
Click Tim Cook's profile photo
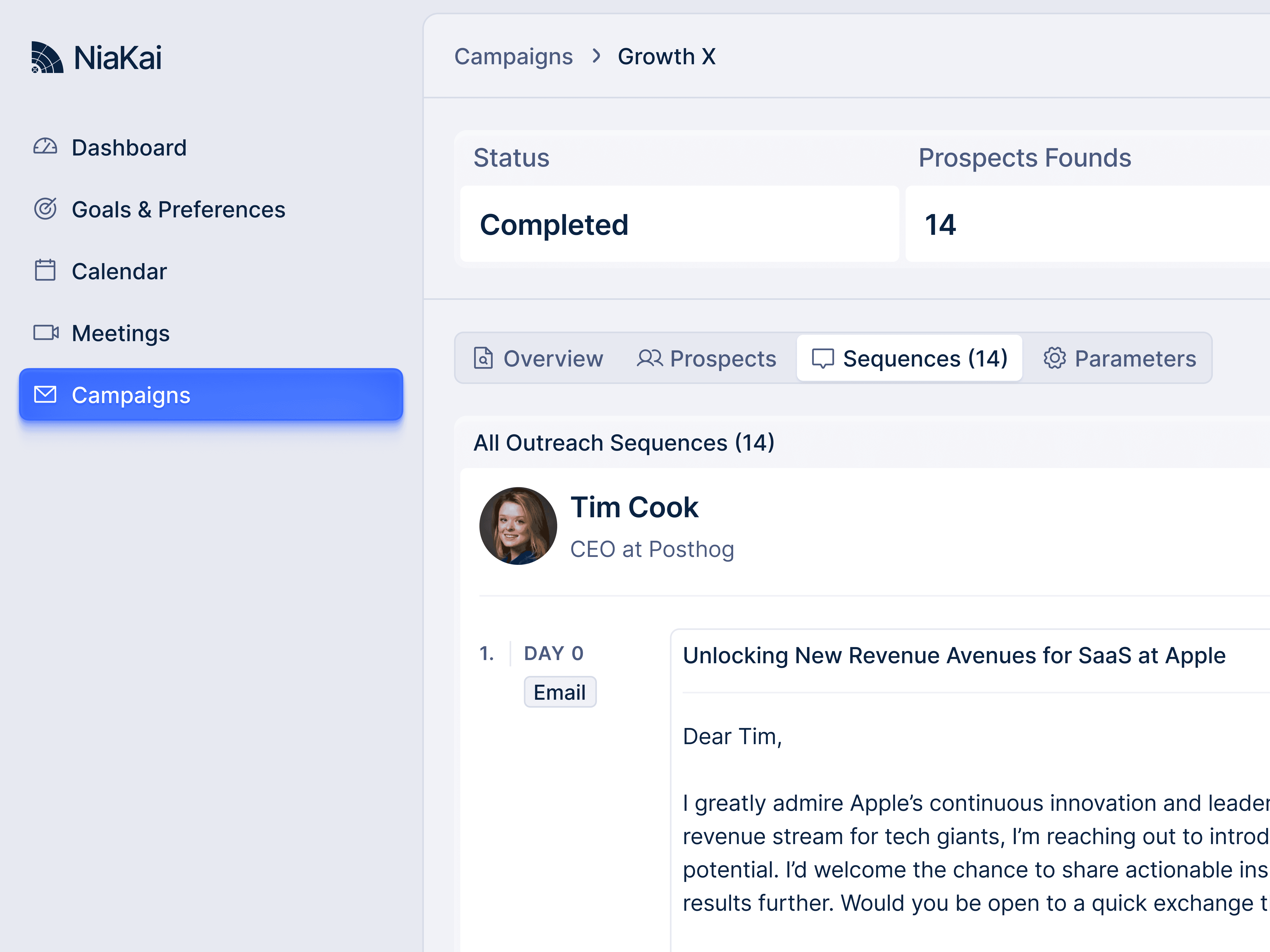[518, 526]
